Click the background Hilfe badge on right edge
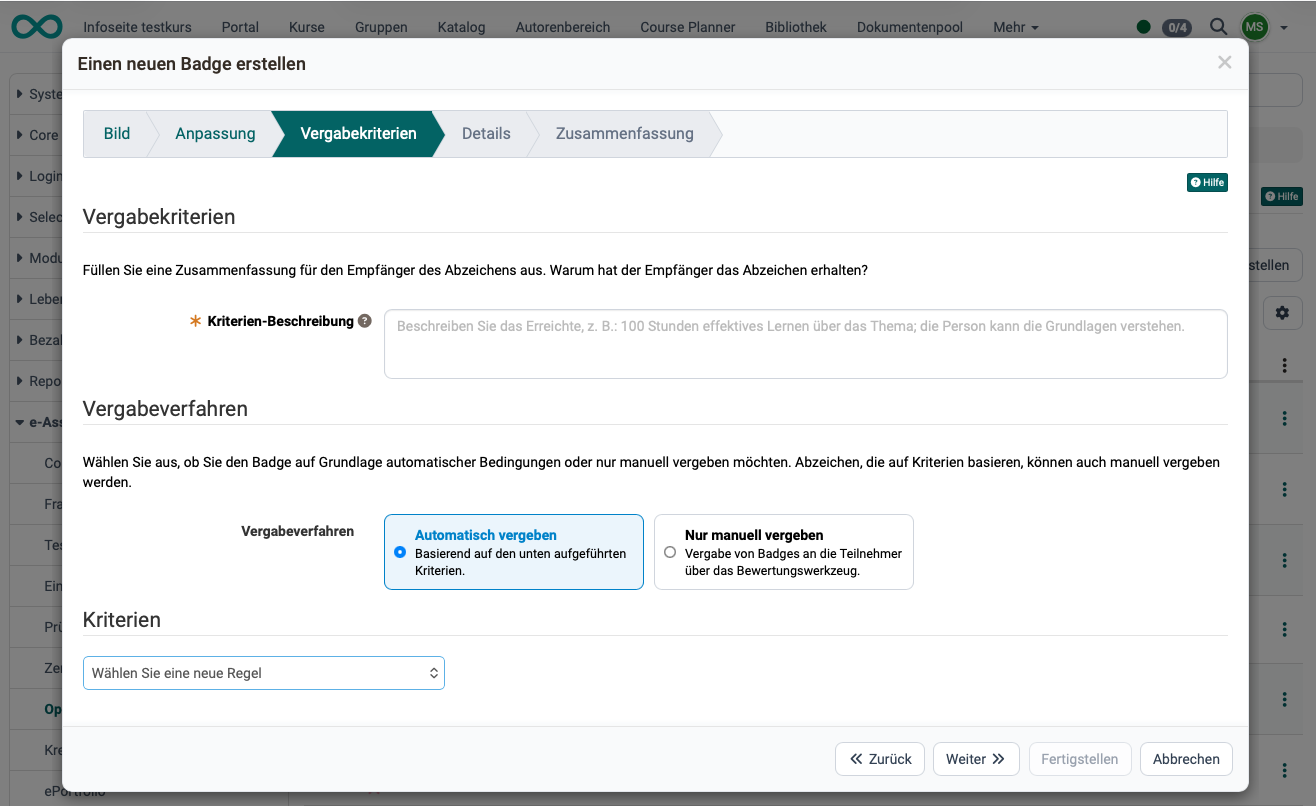This screenshot has height=806, width=1316. tap(1282, 197)
